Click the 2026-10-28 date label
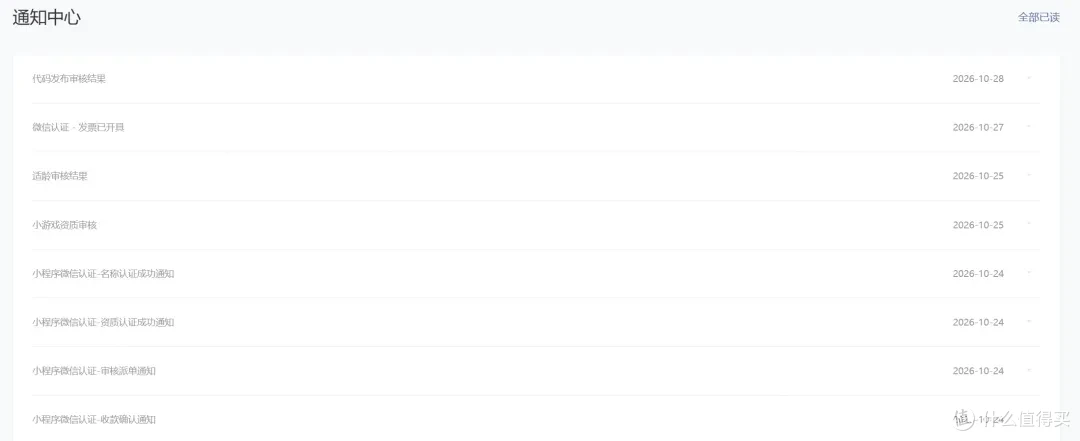 [x=978, y=79]
